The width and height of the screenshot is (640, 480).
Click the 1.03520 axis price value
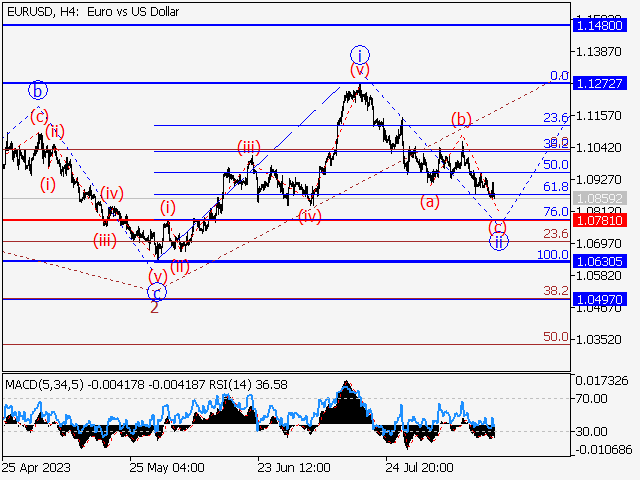[599, 340]
